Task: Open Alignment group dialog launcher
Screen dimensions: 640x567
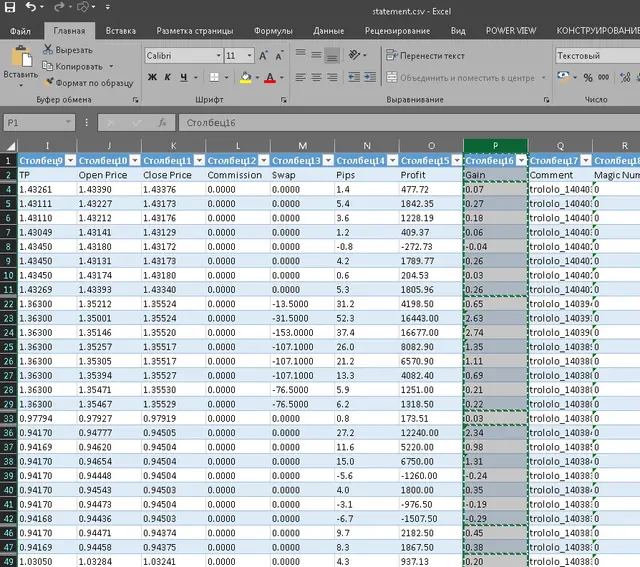Action: pos(547,100)
